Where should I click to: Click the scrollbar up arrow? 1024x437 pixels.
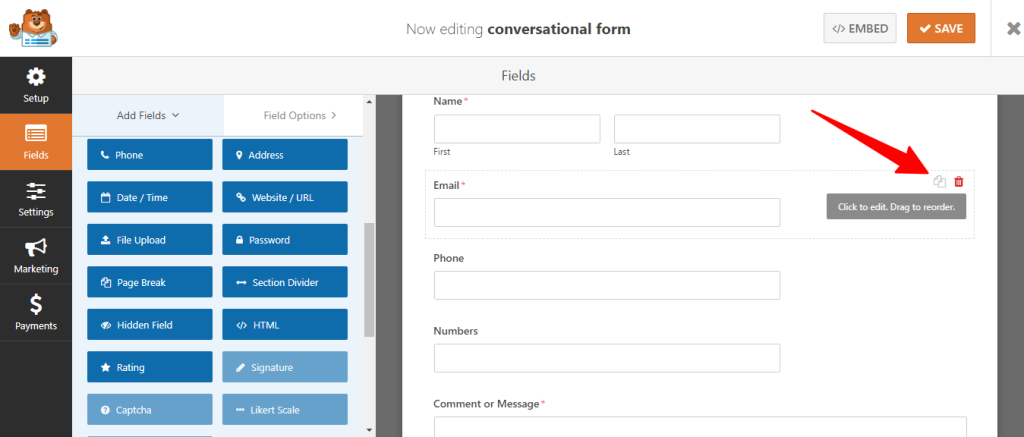click(369, 102)
